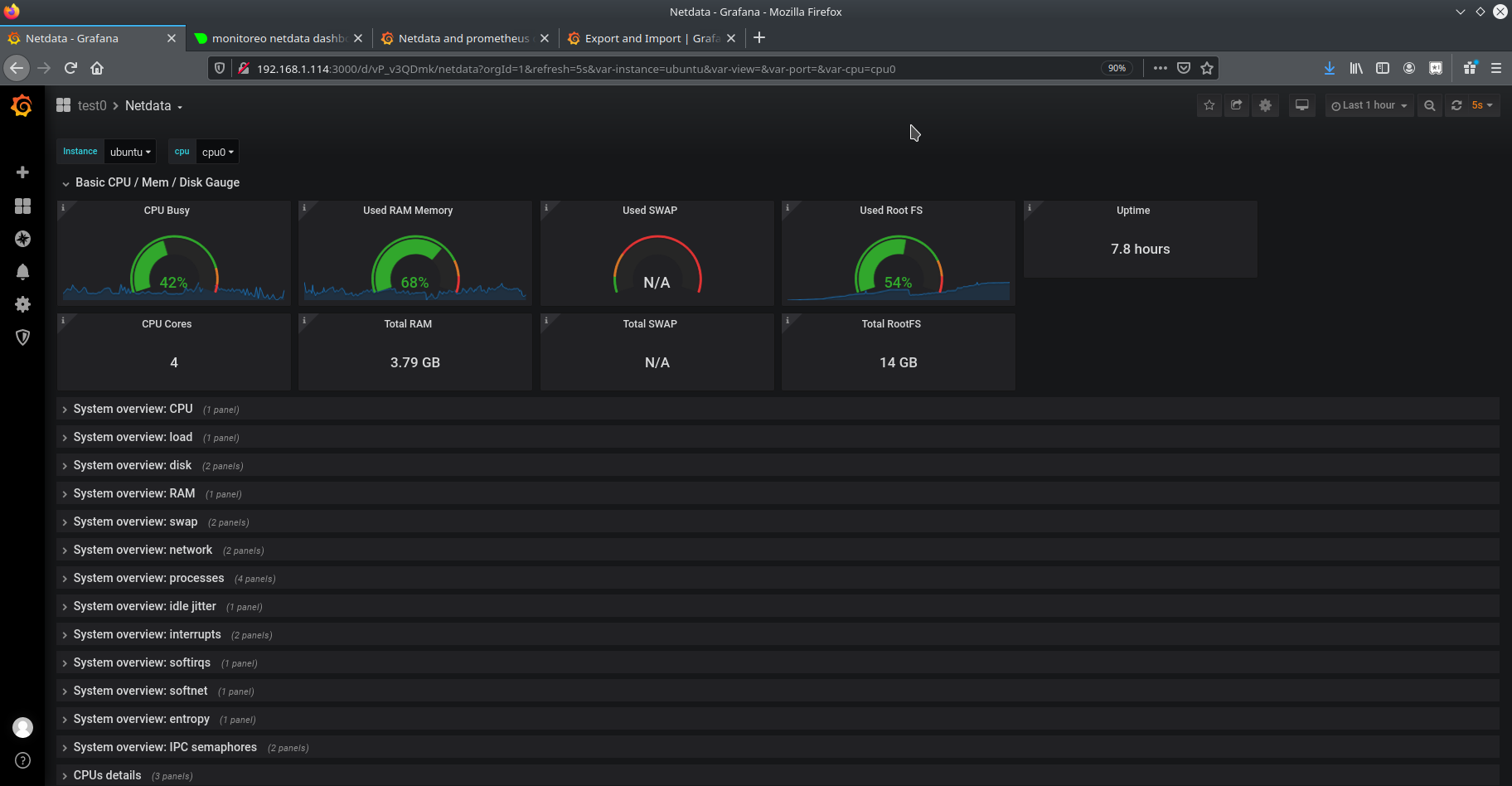Click the Save to Pocket icon
The image size is (1512, 786).
(1184, 68)
